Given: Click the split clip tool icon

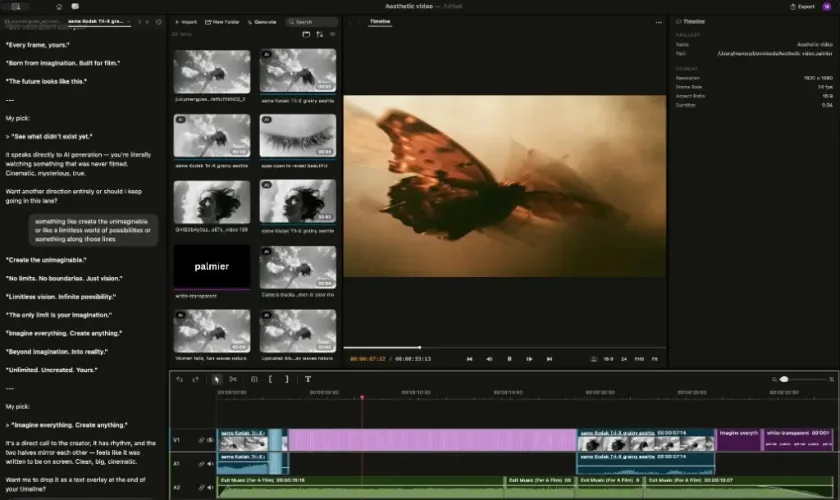Looking at the screenshot, I should coord(254,379).
